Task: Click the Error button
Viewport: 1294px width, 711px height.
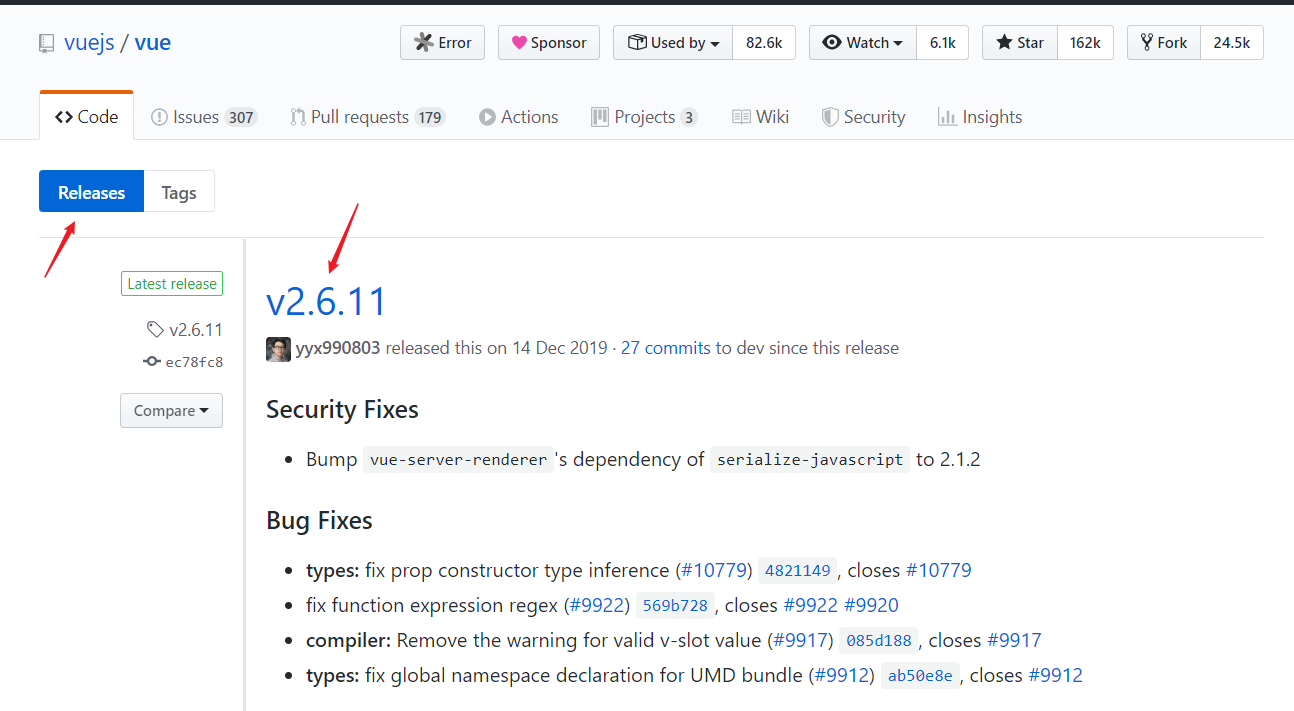Action: pyautogui.click(x=442, y=43)
